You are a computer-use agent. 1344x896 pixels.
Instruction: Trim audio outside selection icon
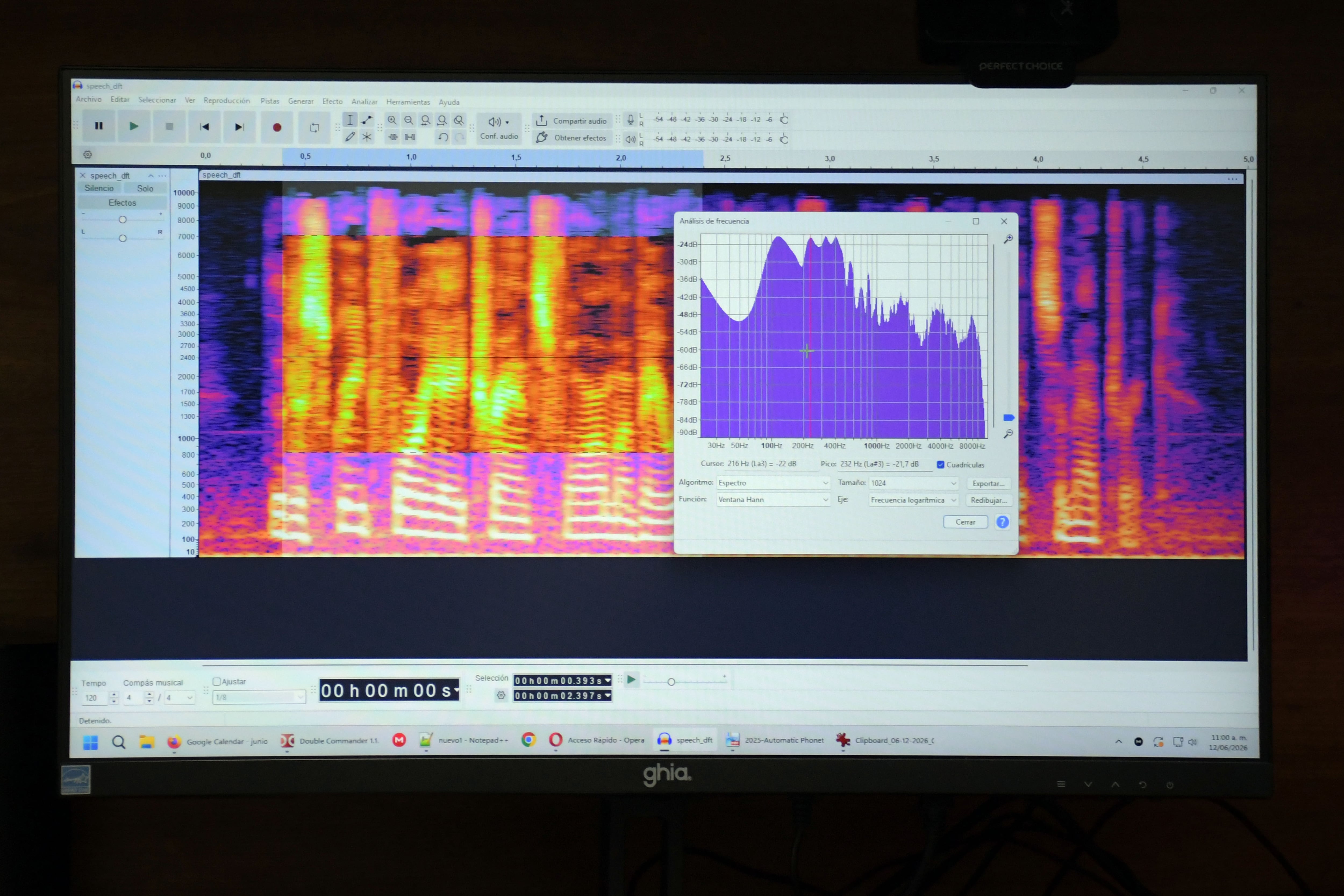[x=393, y=137]
